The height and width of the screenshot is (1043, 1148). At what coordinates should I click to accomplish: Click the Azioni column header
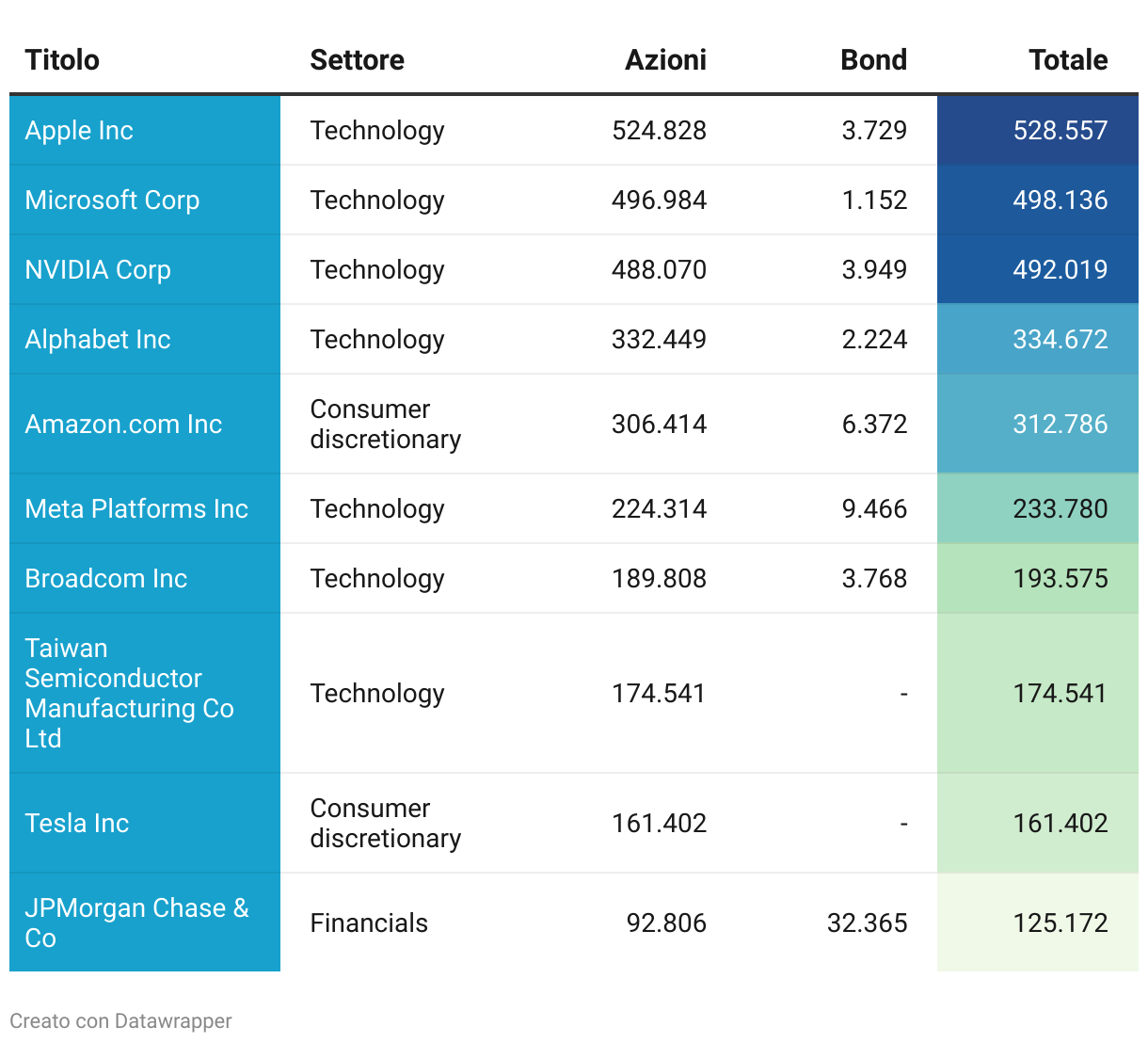coord(665,60)
